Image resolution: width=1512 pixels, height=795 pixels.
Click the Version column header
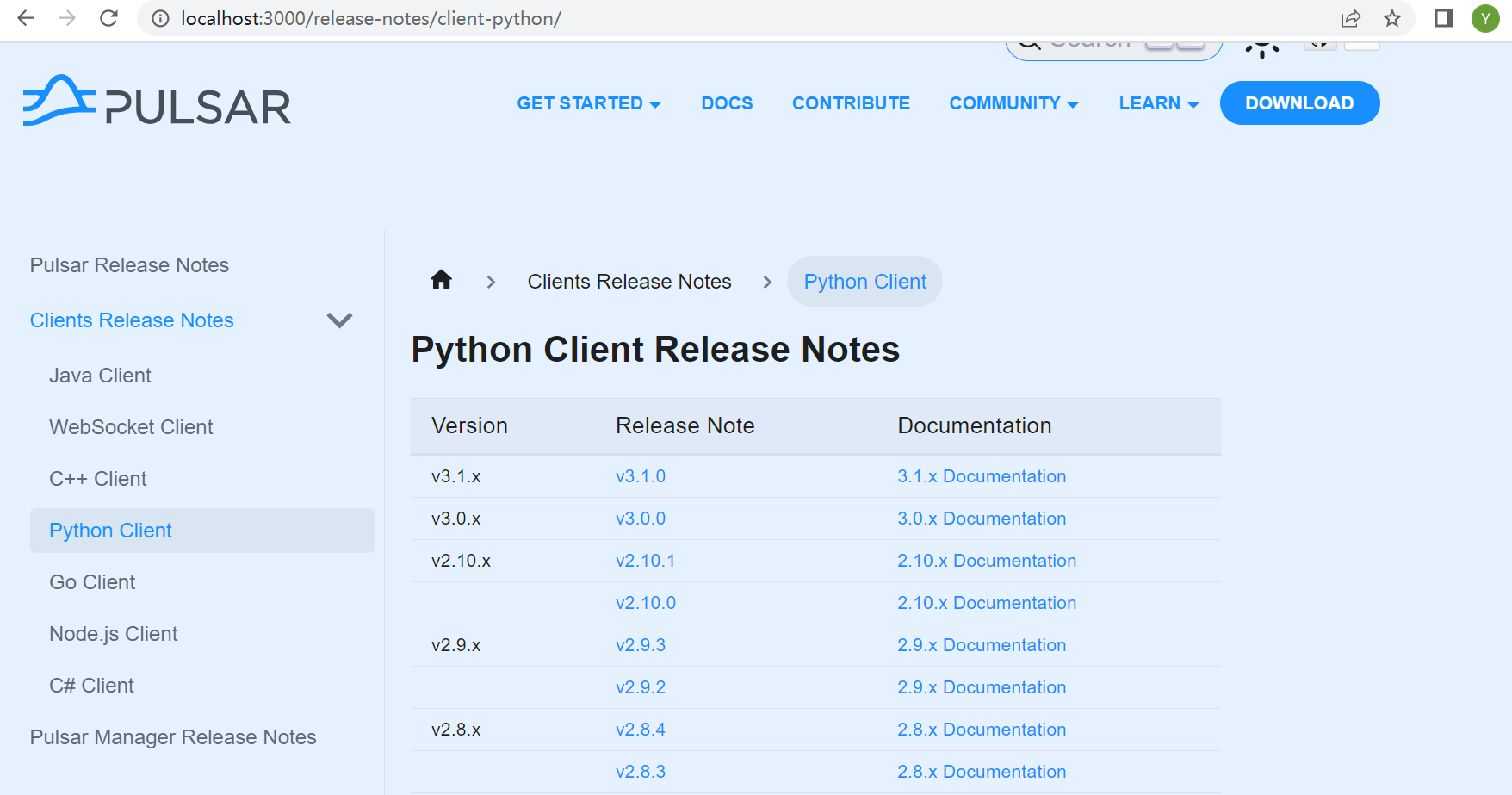point(469,425)
